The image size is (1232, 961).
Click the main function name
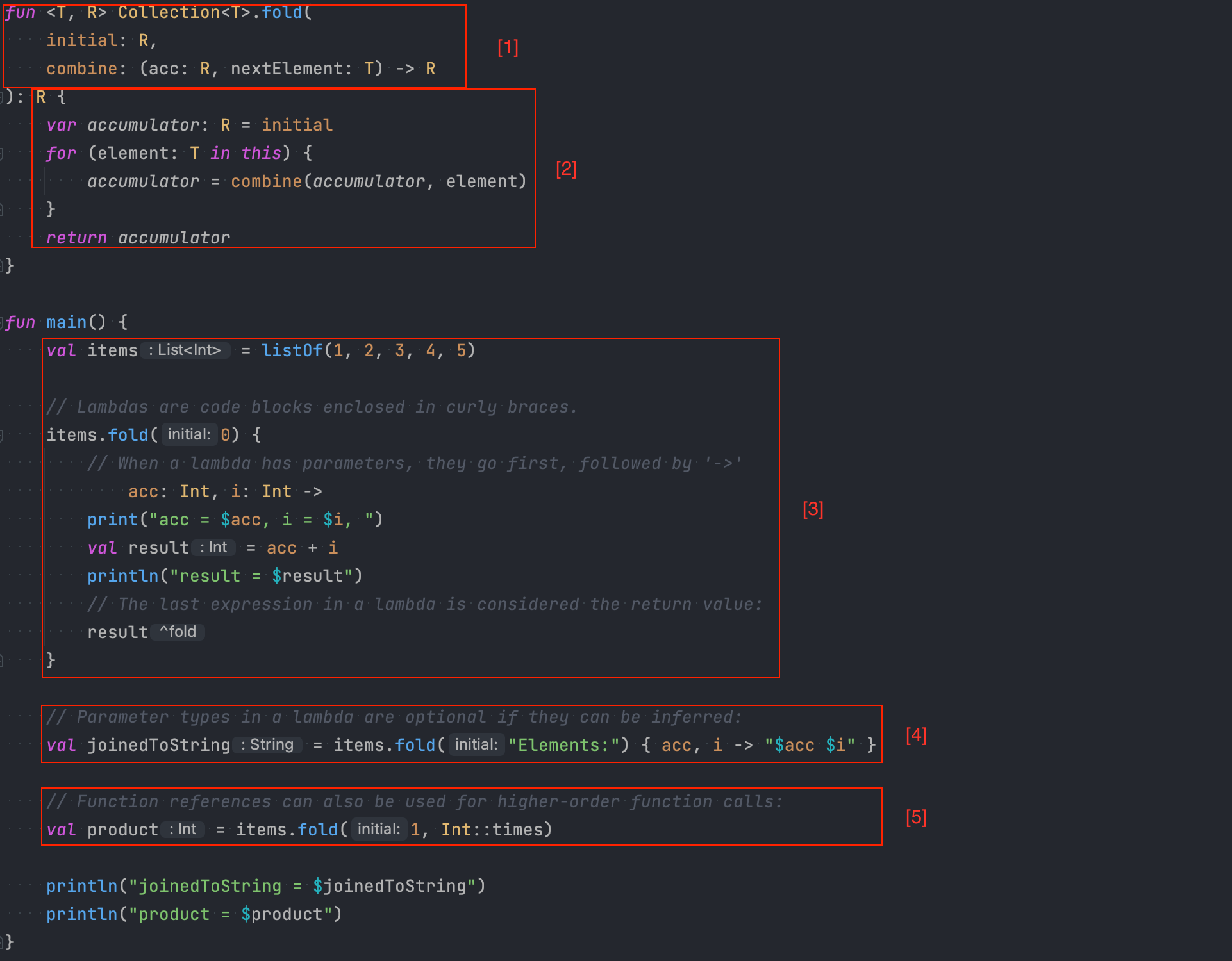[x=66, y=322]
